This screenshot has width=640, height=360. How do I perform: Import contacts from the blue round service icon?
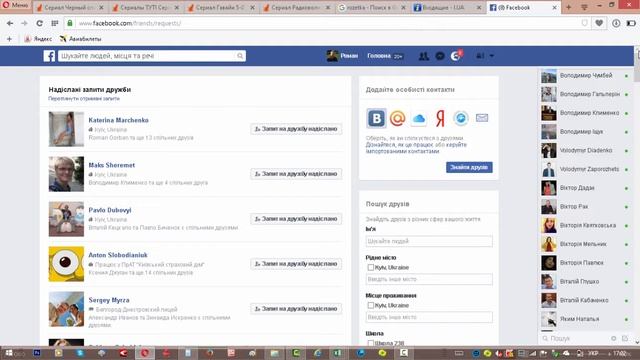point(461,118)
